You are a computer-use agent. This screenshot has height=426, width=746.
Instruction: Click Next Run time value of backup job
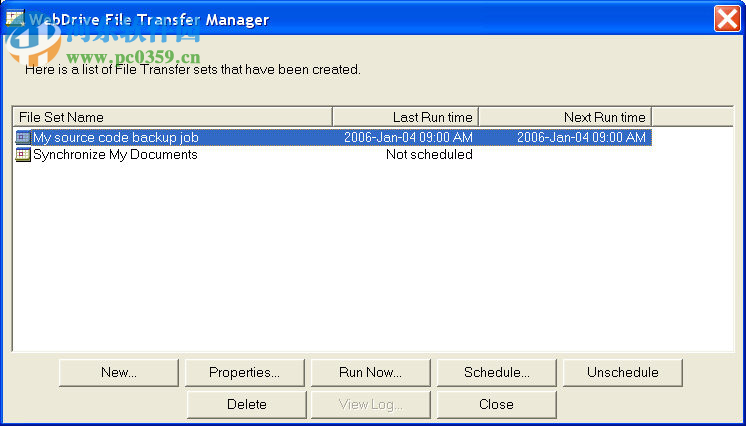pos(581,138)
